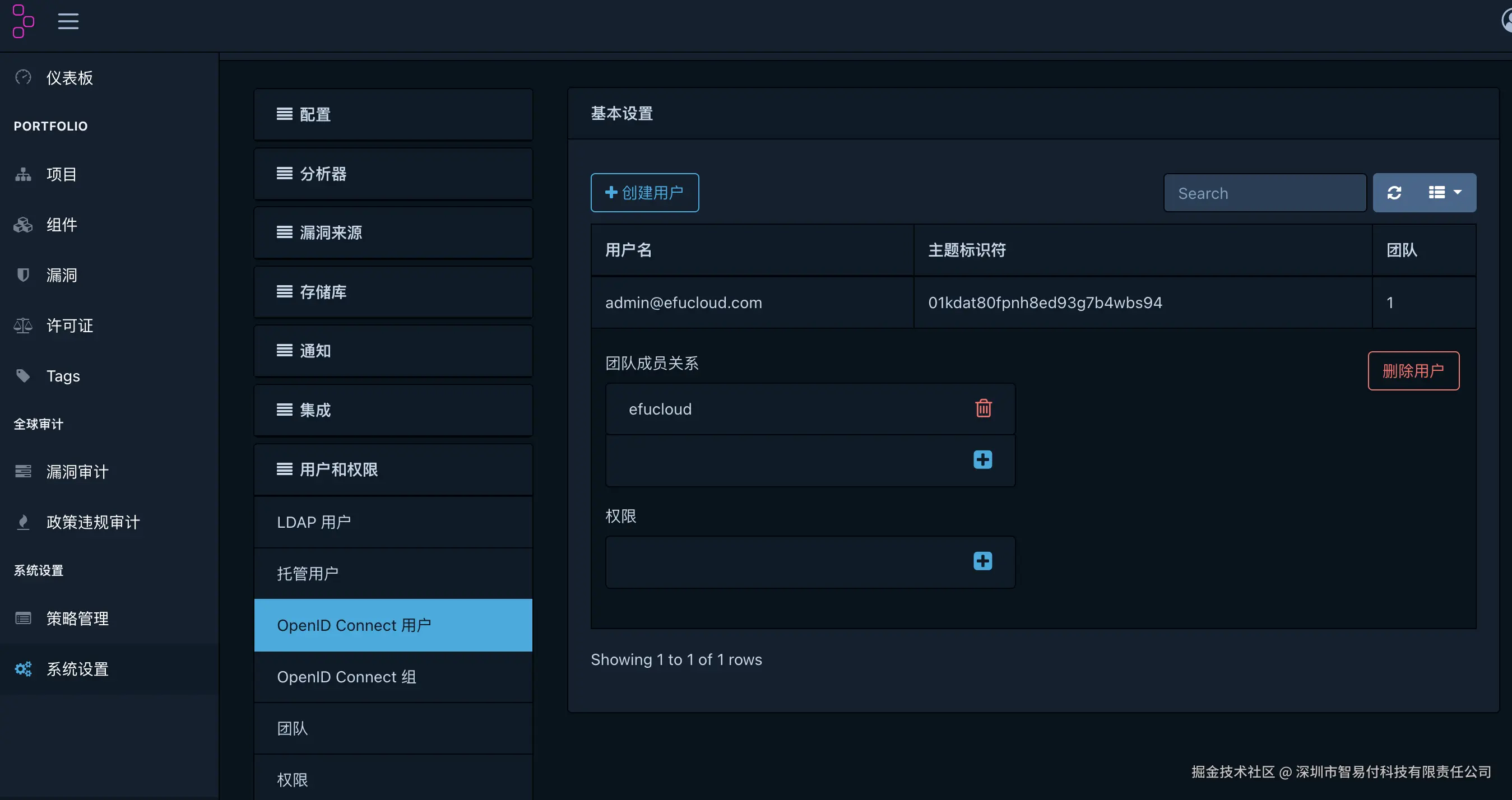Click the refresh table icon

[x=1394, y=193]
